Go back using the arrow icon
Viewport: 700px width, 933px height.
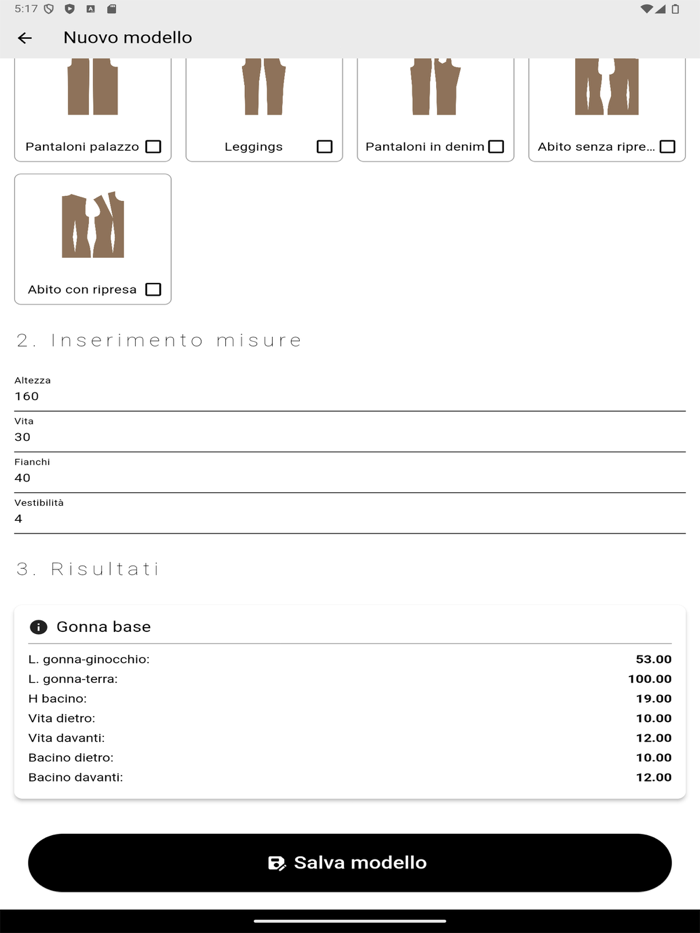click(x=24, y=37)
